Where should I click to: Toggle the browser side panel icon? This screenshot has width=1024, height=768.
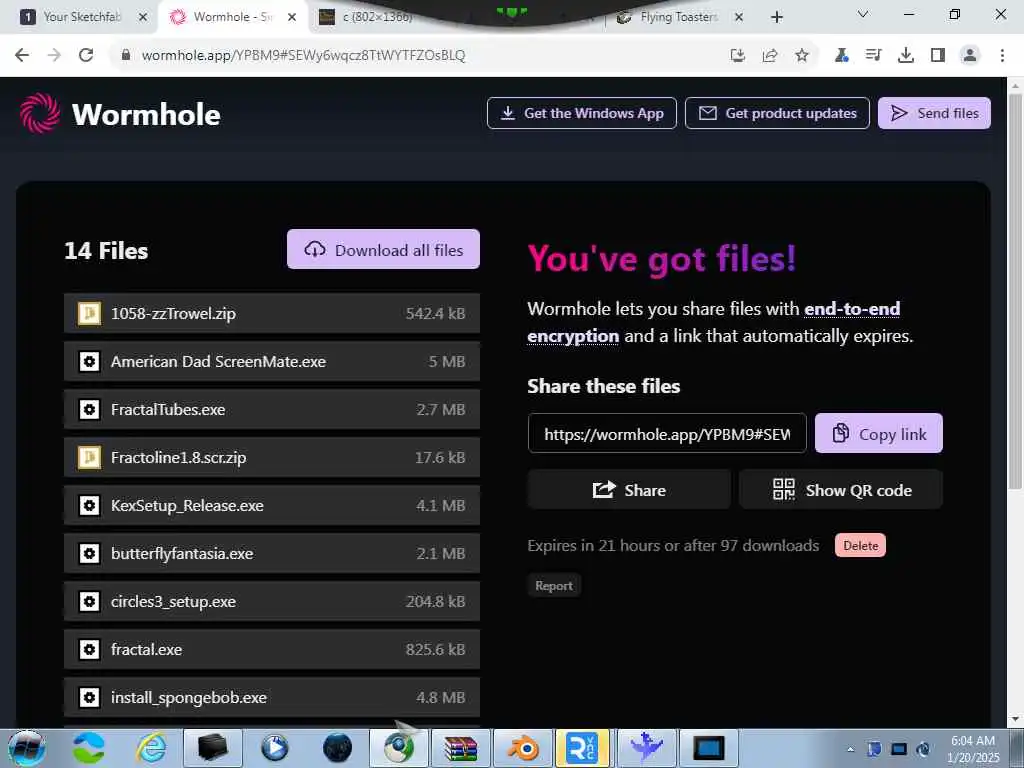coord(938,56)
